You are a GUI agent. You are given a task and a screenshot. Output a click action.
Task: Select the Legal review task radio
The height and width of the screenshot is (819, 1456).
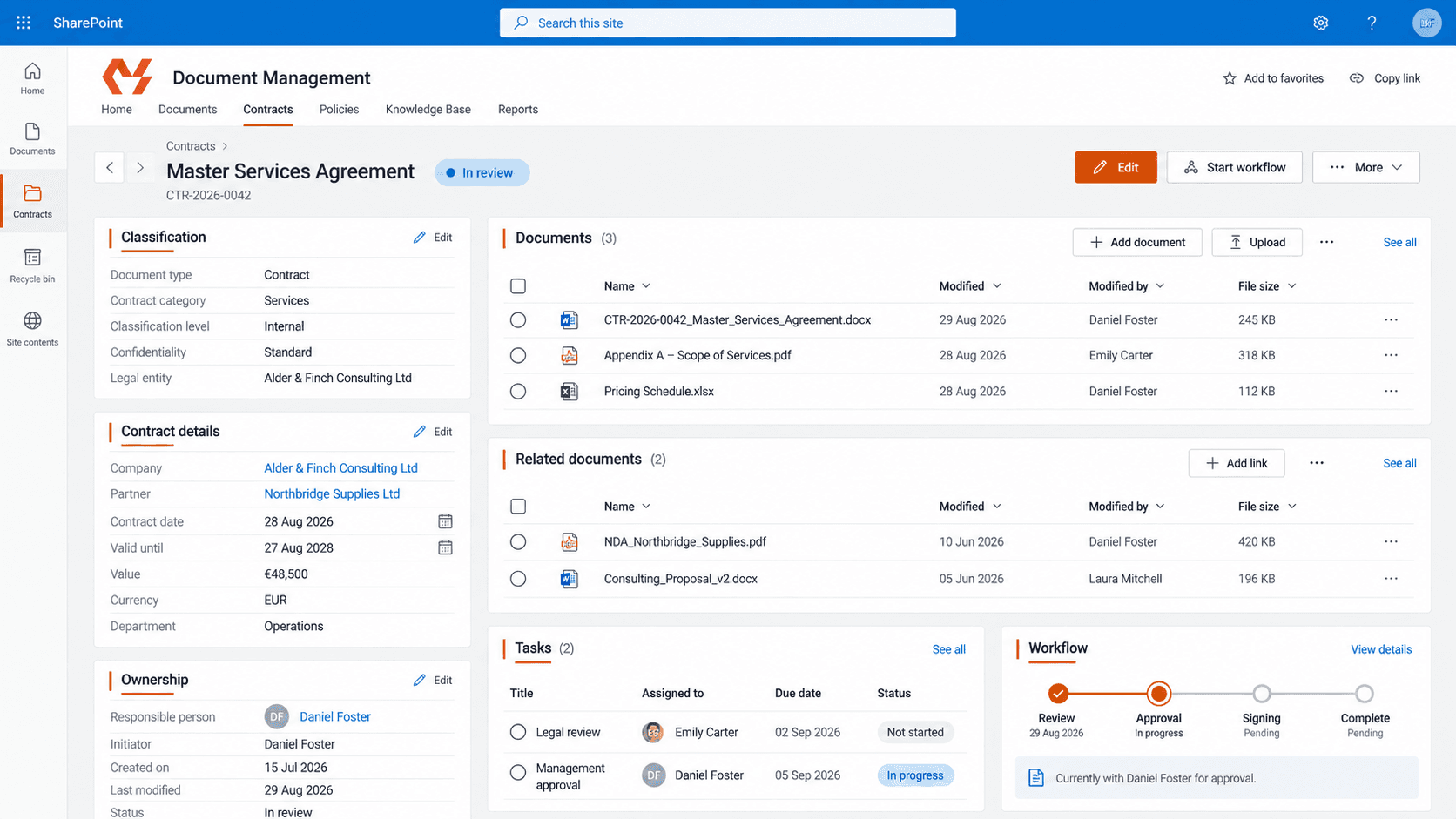[518, 732]
